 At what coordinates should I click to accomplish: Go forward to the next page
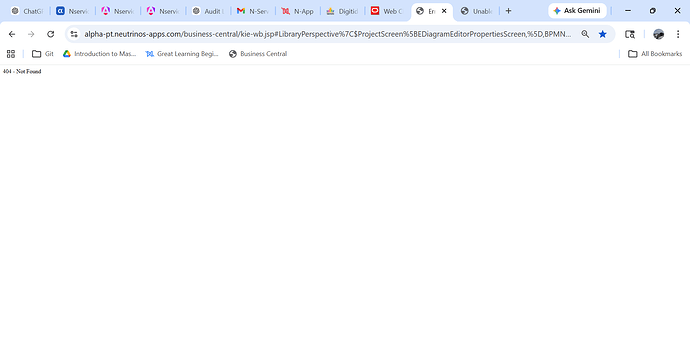pyautogui.click(x=31, y=34)
